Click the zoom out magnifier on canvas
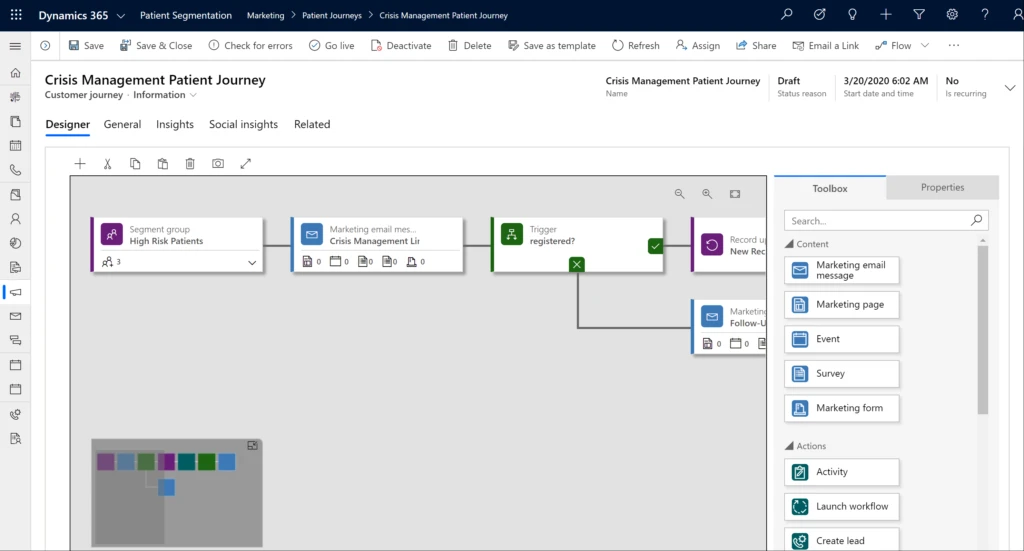This screenshot has width=1024, height=551. click(680, 194)
